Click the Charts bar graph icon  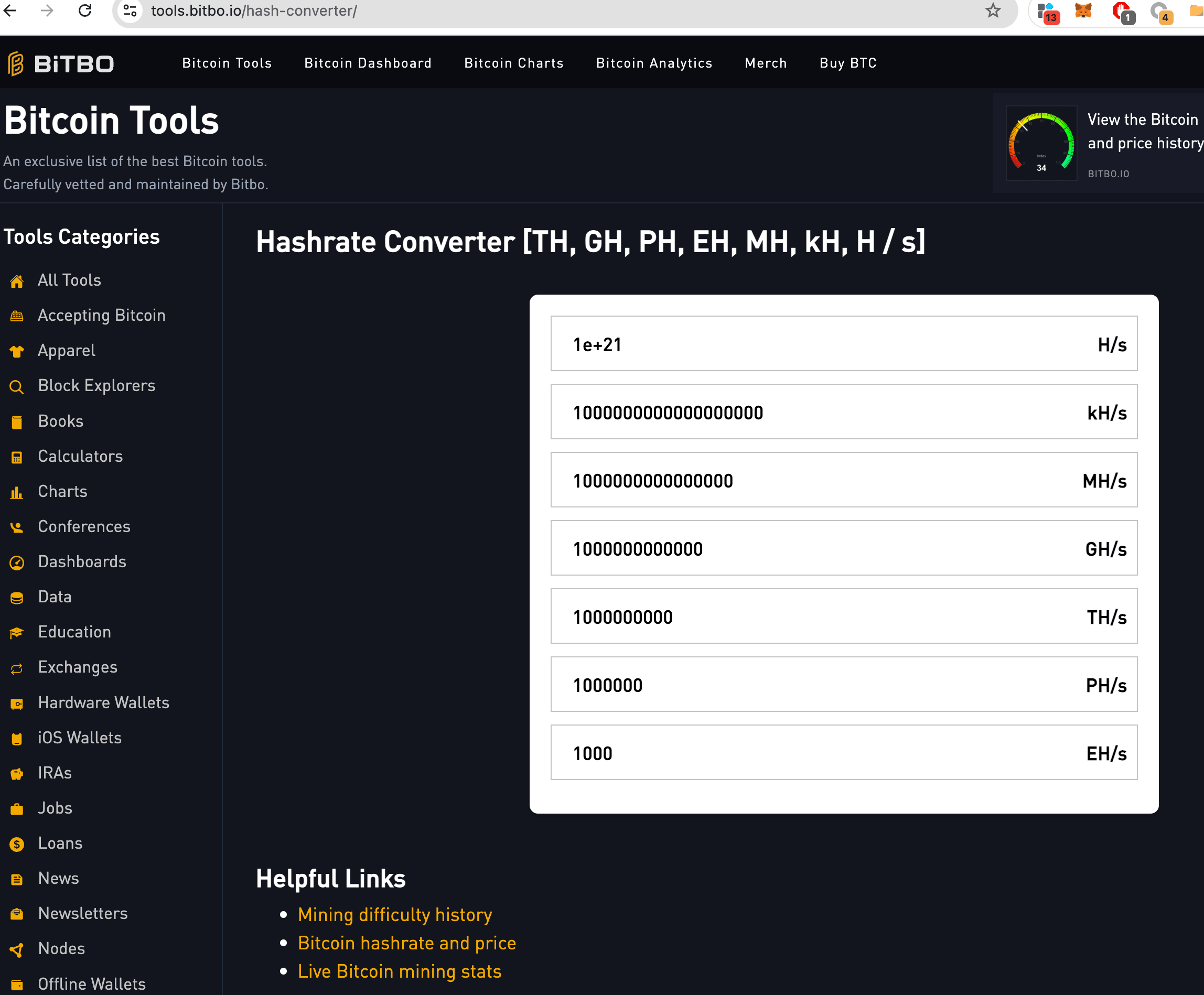pos(17,492)
